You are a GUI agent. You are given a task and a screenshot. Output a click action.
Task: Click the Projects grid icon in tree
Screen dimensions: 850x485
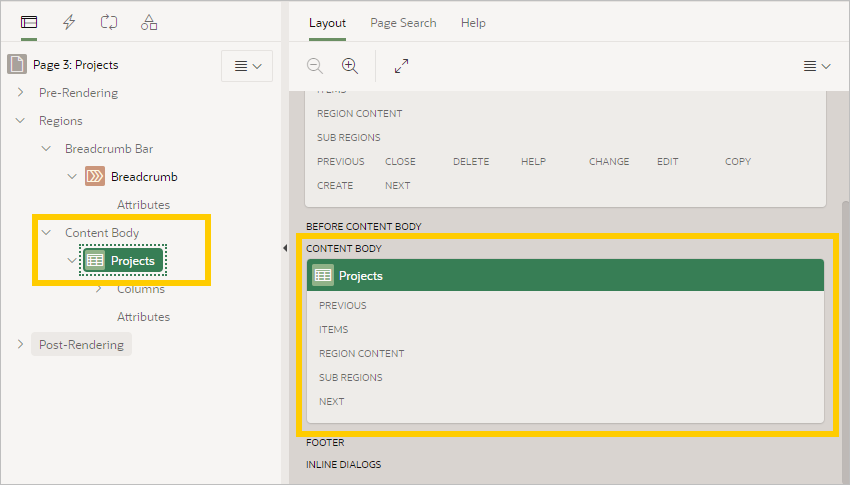[95, 261]
